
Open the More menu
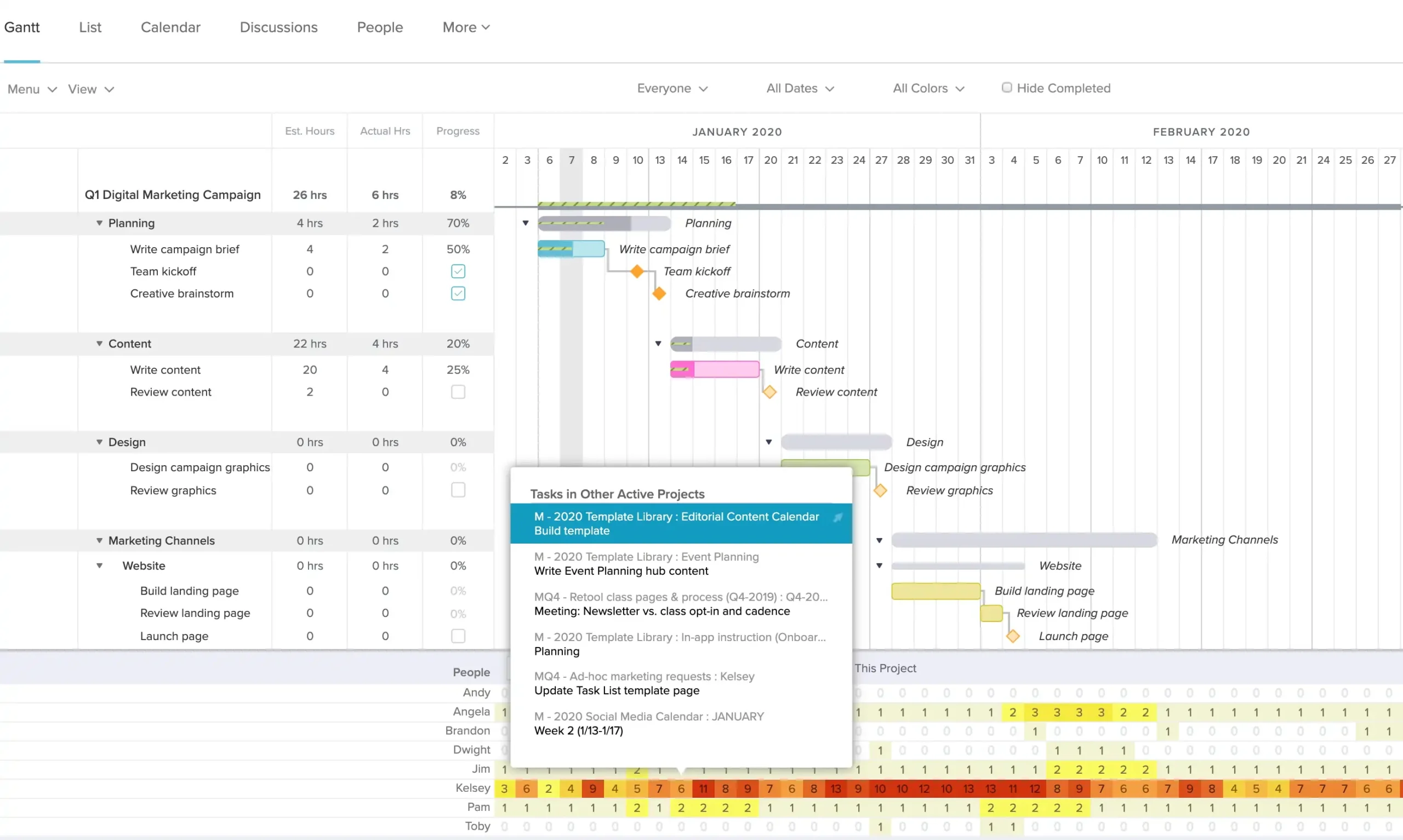point(465,27)
